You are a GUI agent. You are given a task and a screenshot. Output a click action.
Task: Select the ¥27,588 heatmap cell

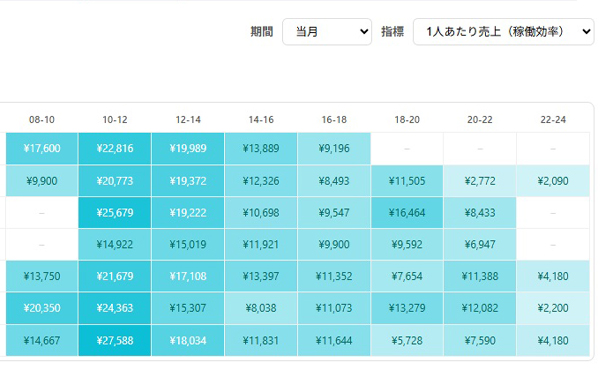[x=115, y=341]
